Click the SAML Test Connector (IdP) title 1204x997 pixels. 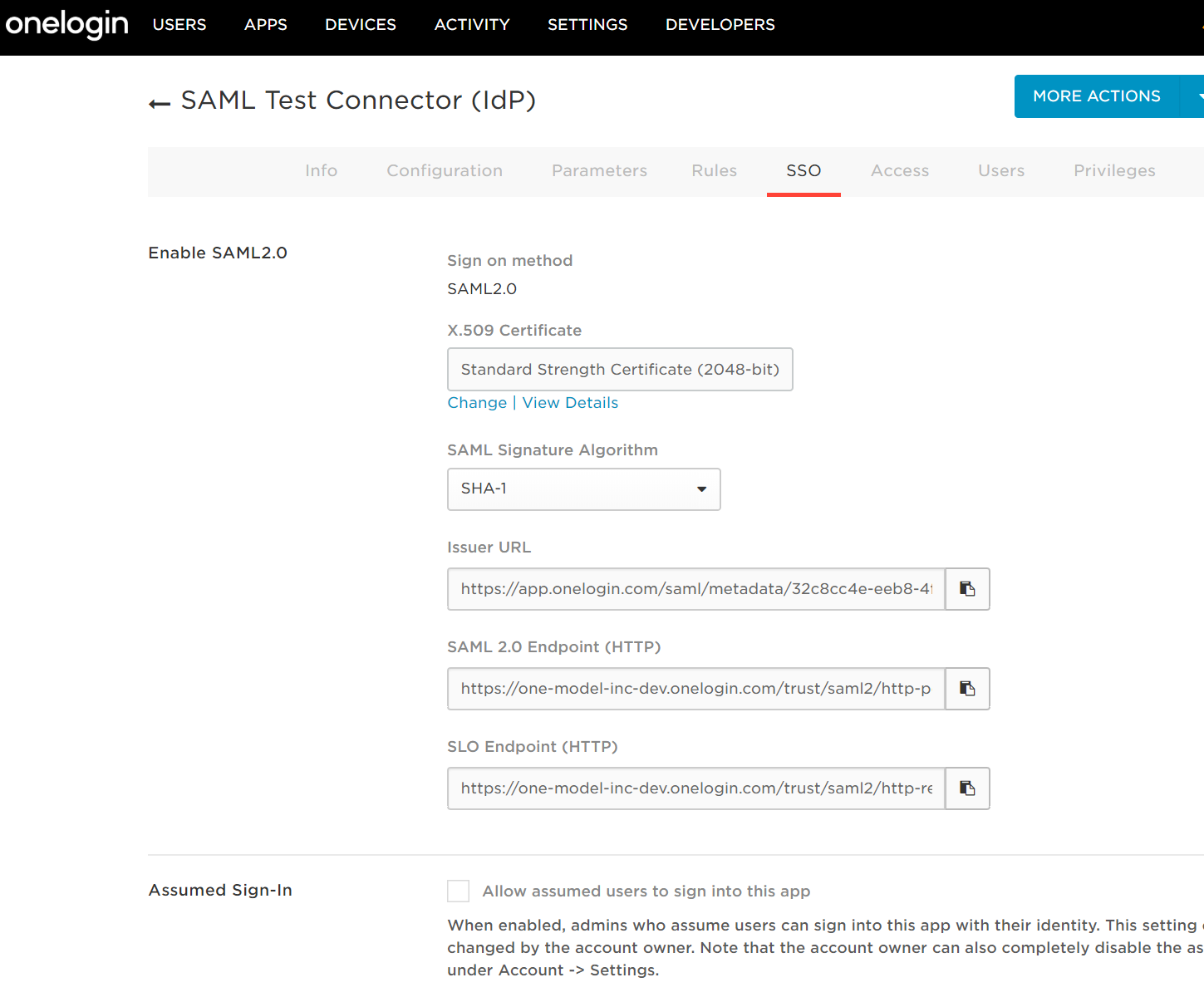pyautogui.click(x=358, y=101)
